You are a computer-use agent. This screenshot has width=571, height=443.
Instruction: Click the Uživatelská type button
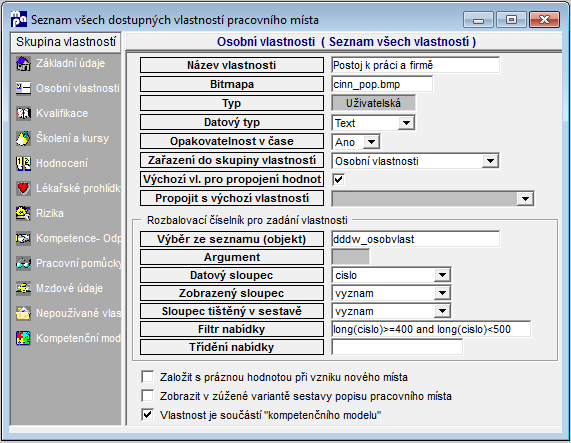click(373, 103)
